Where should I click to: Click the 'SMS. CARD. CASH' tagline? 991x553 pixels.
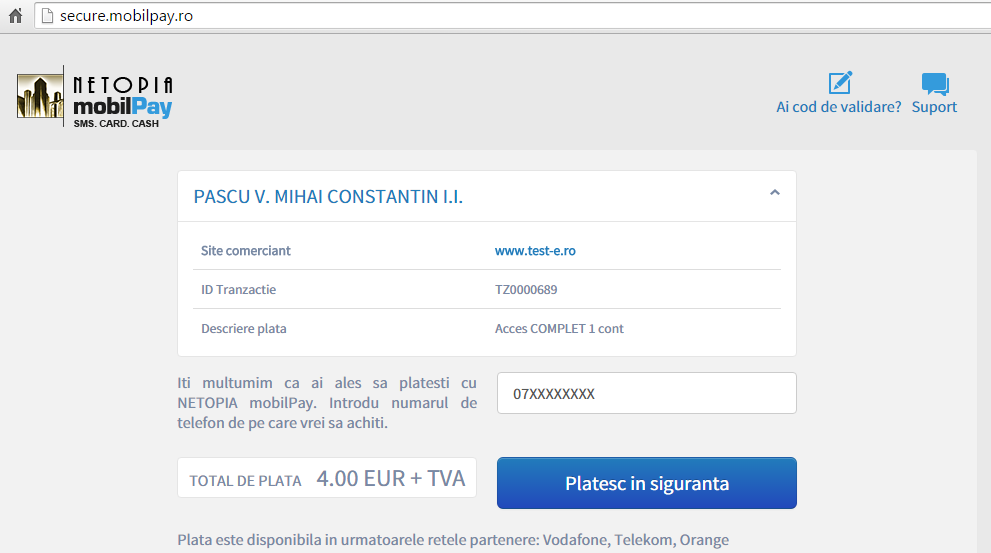click(116, 123)
